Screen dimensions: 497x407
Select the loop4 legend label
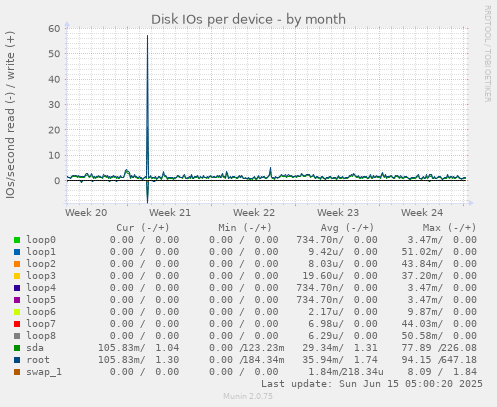point(41,288)
